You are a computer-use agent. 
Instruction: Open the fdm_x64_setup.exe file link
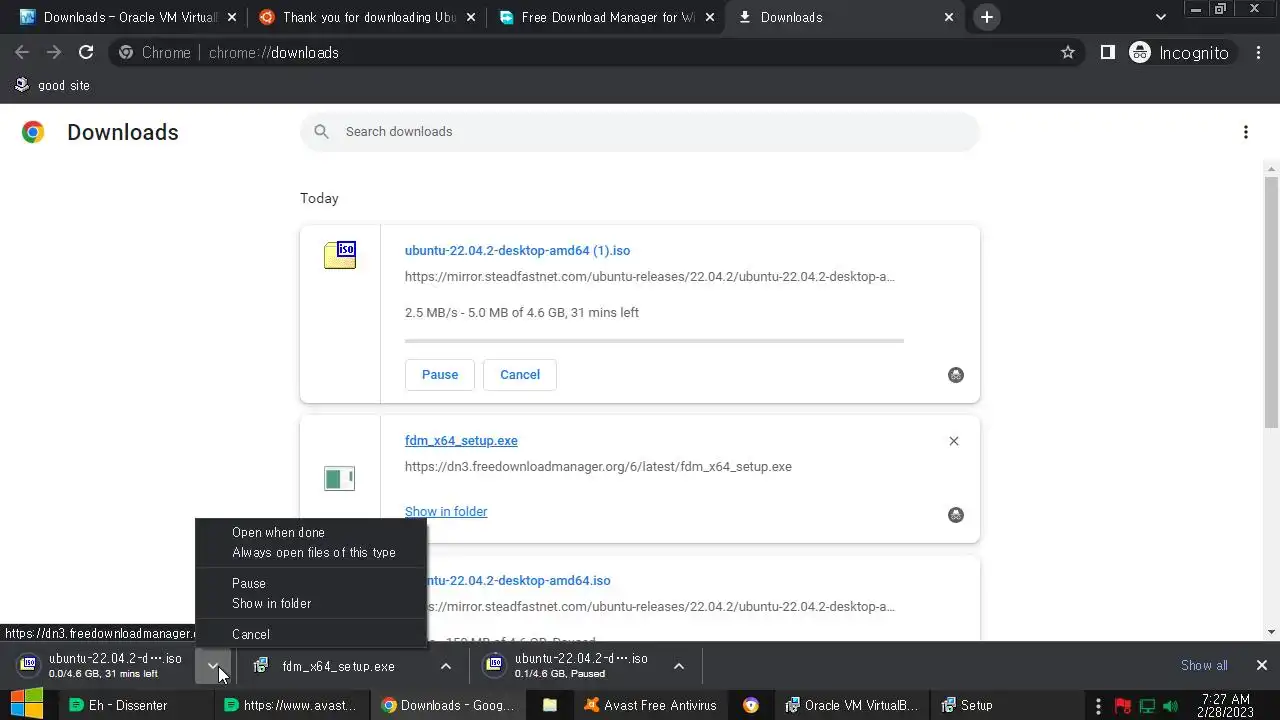click(x=461, y=440)
